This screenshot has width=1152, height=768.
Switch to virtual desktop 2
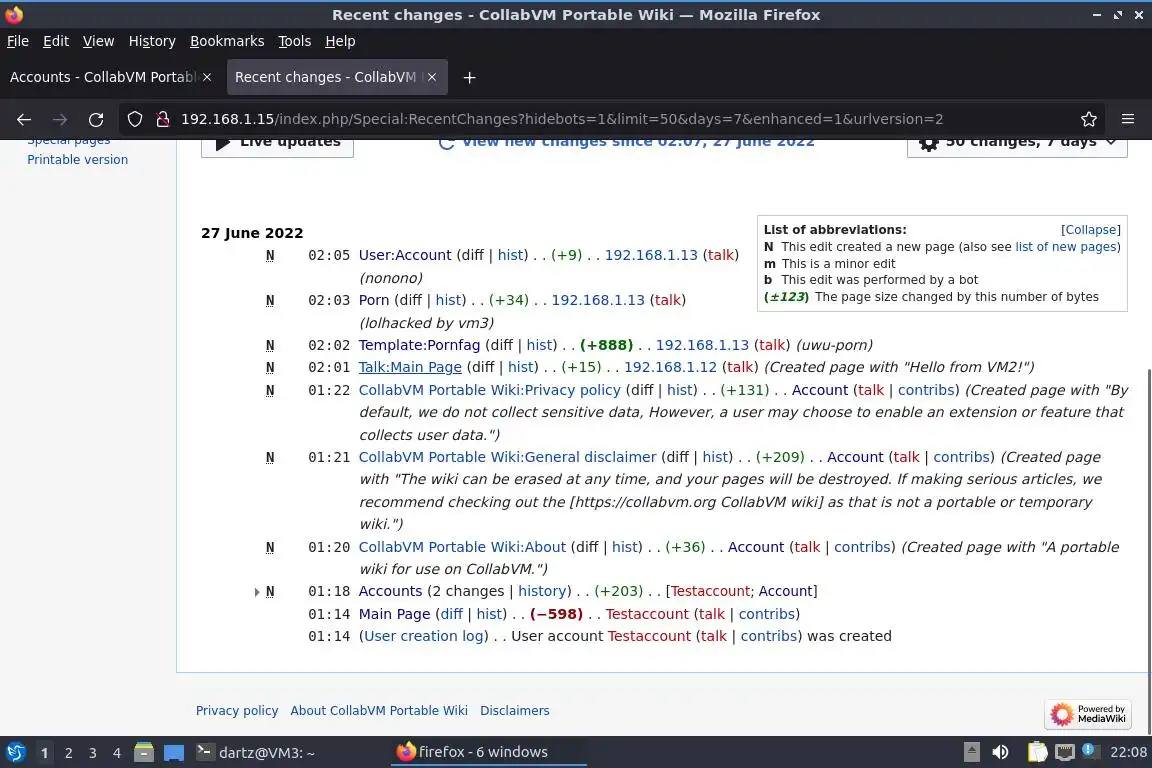[68, 753]
